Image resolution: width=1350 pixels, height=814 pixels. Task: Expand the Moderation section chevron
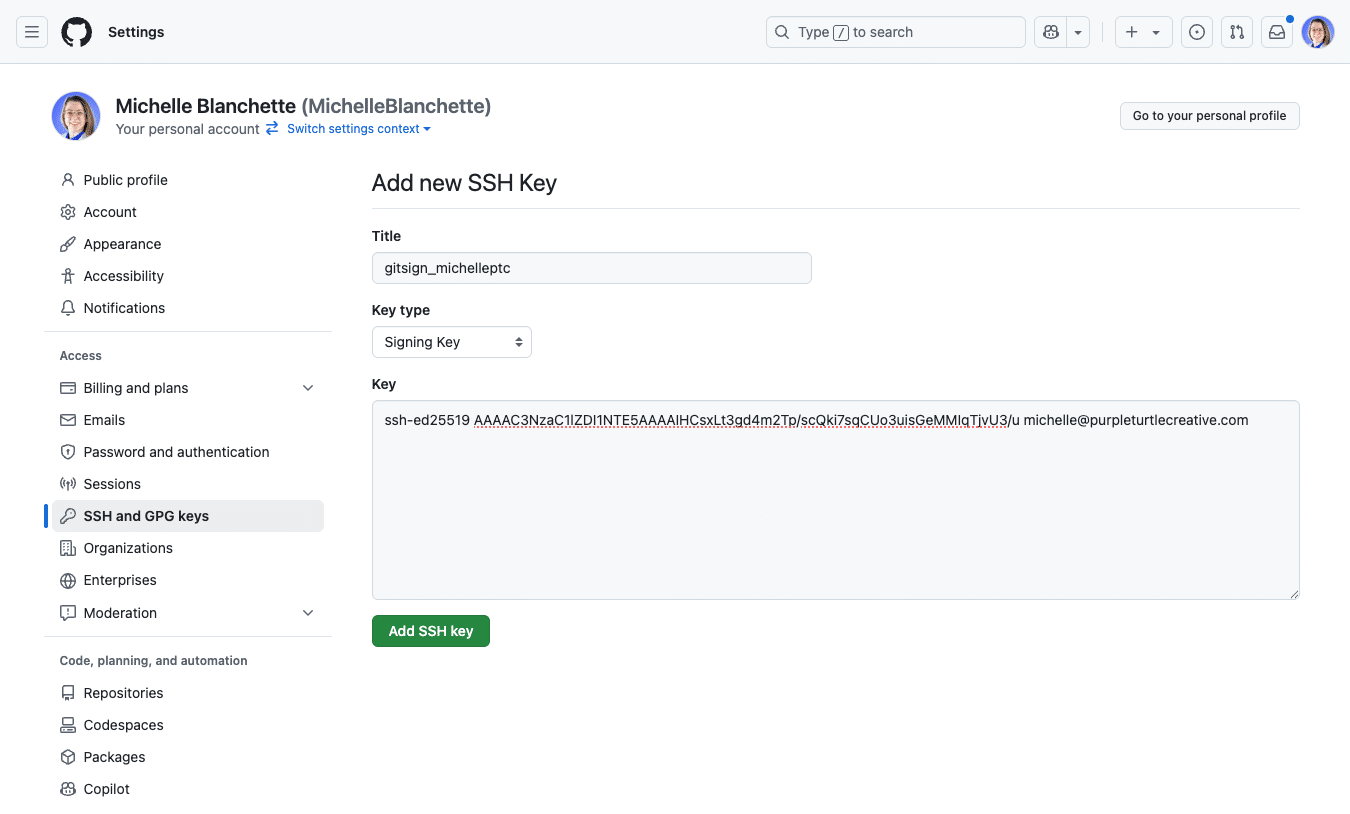(308, 613)
